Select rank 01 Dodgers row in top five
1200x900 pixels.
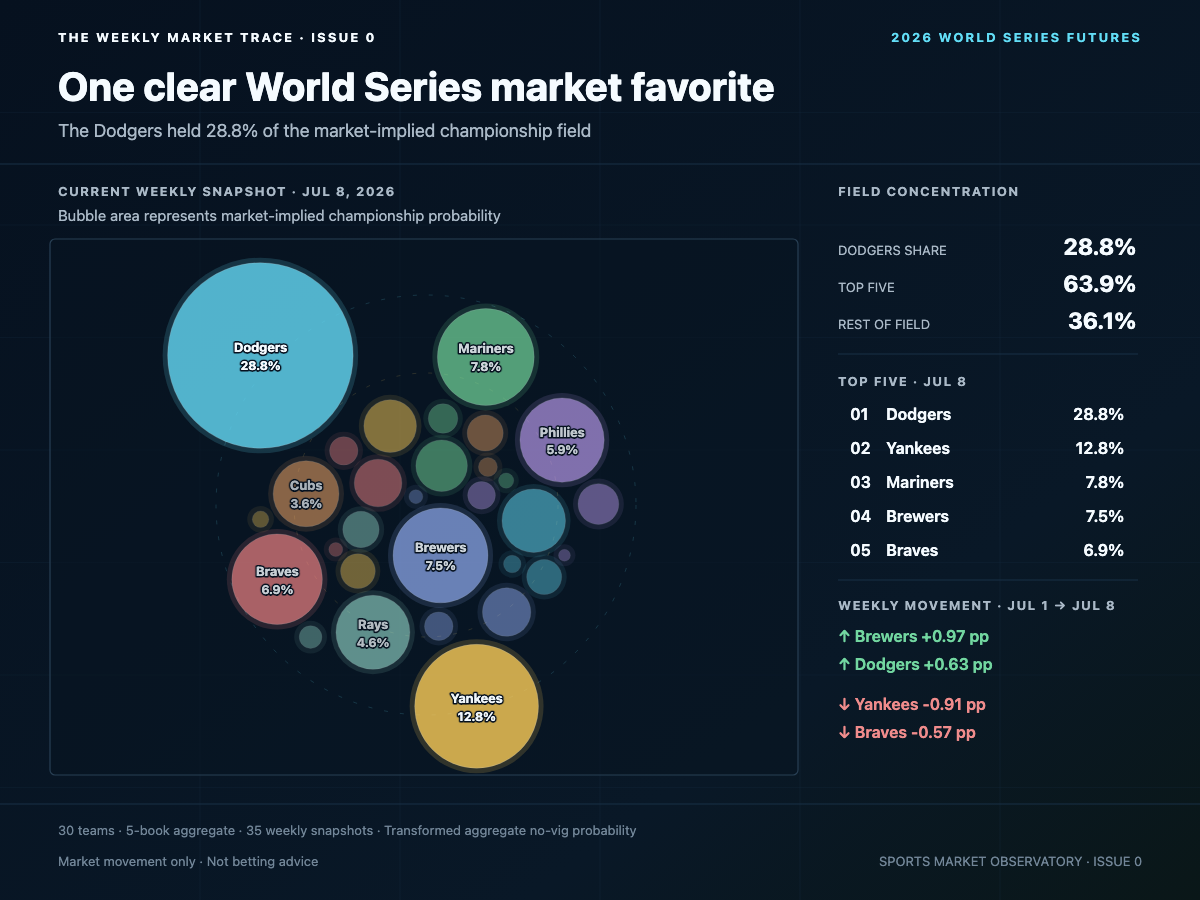(988, 414)
